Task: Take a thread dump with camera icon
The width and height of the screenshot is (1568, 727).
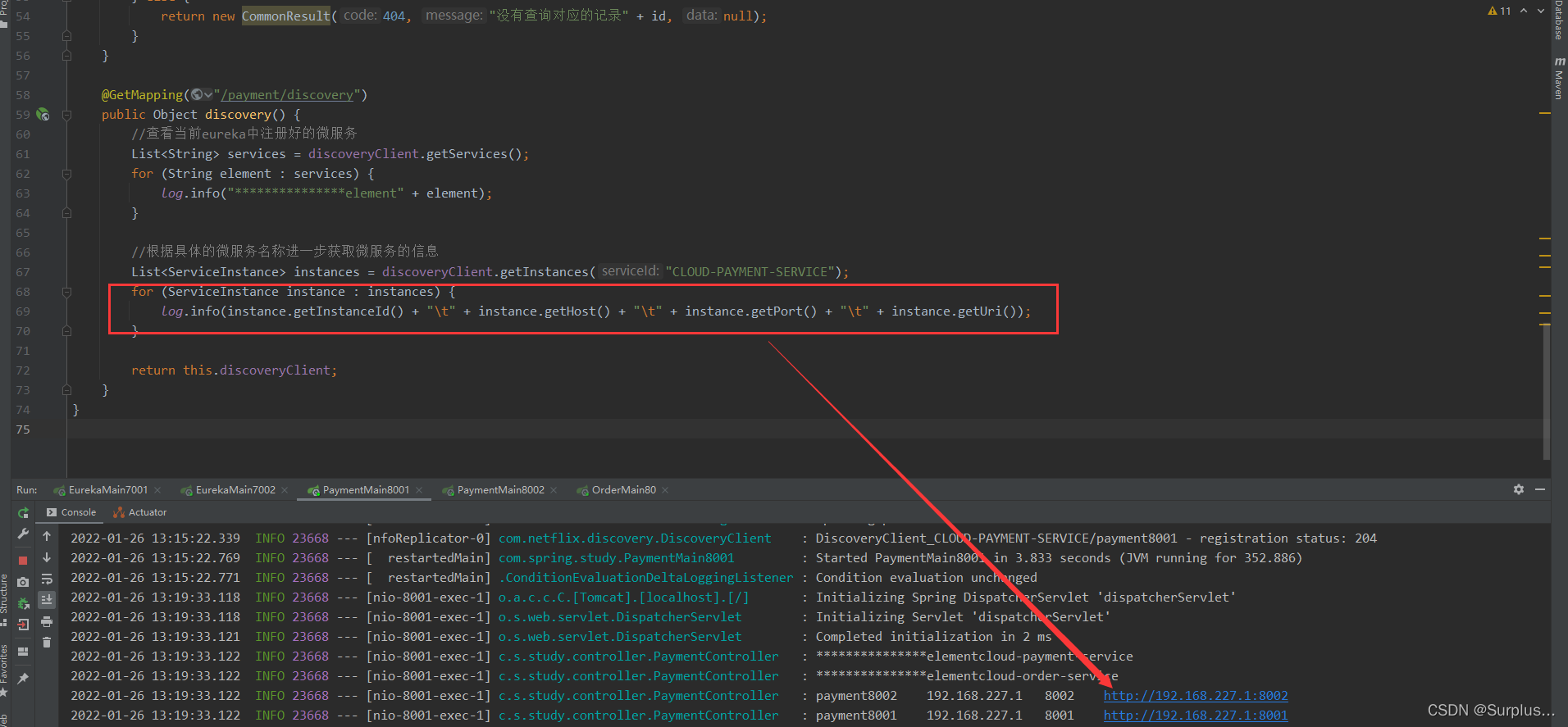Action: pyautogui.click(x=23, y=582)
